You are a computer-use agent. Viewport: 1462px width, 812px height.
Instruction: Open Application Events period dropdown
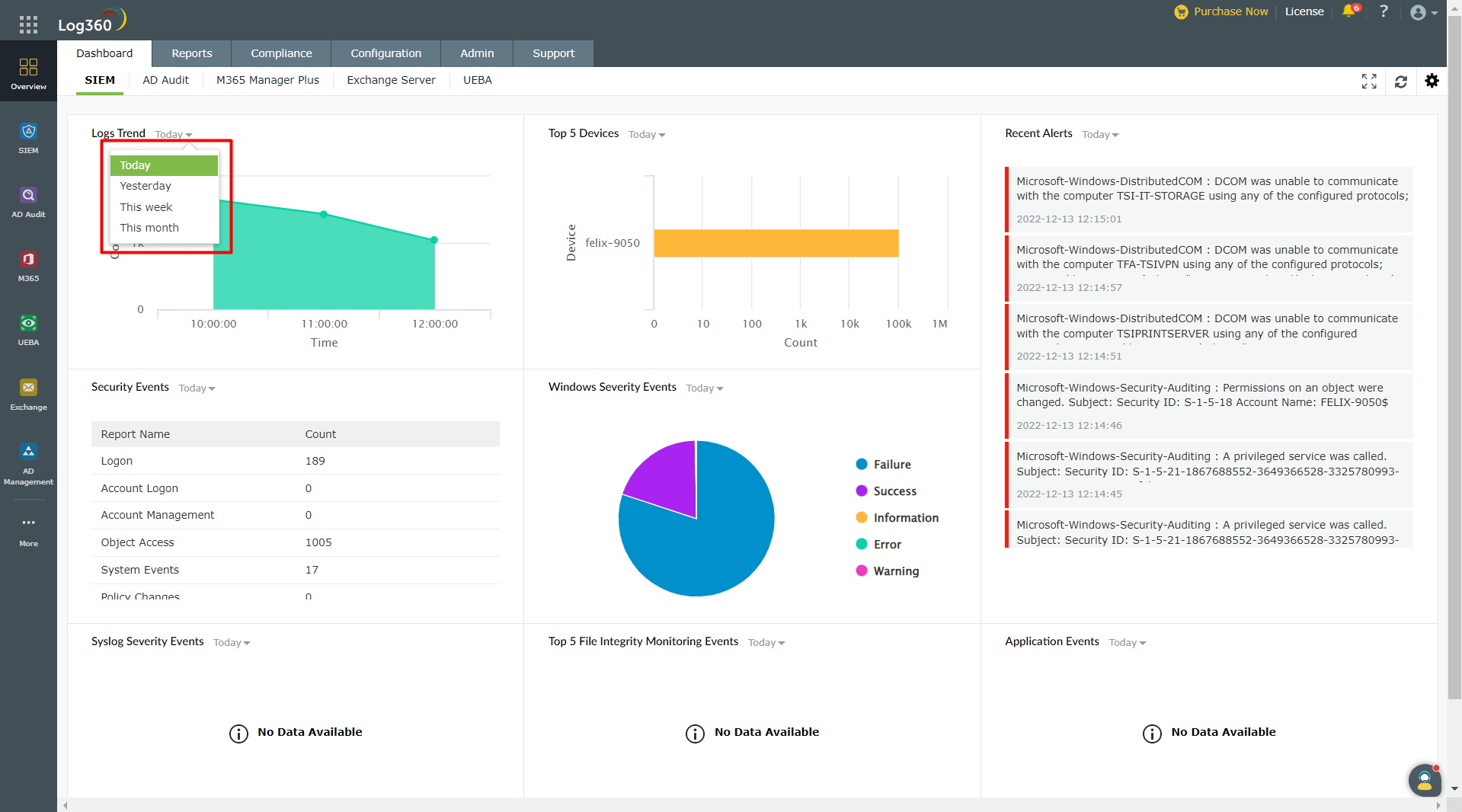click(1128, 643)
